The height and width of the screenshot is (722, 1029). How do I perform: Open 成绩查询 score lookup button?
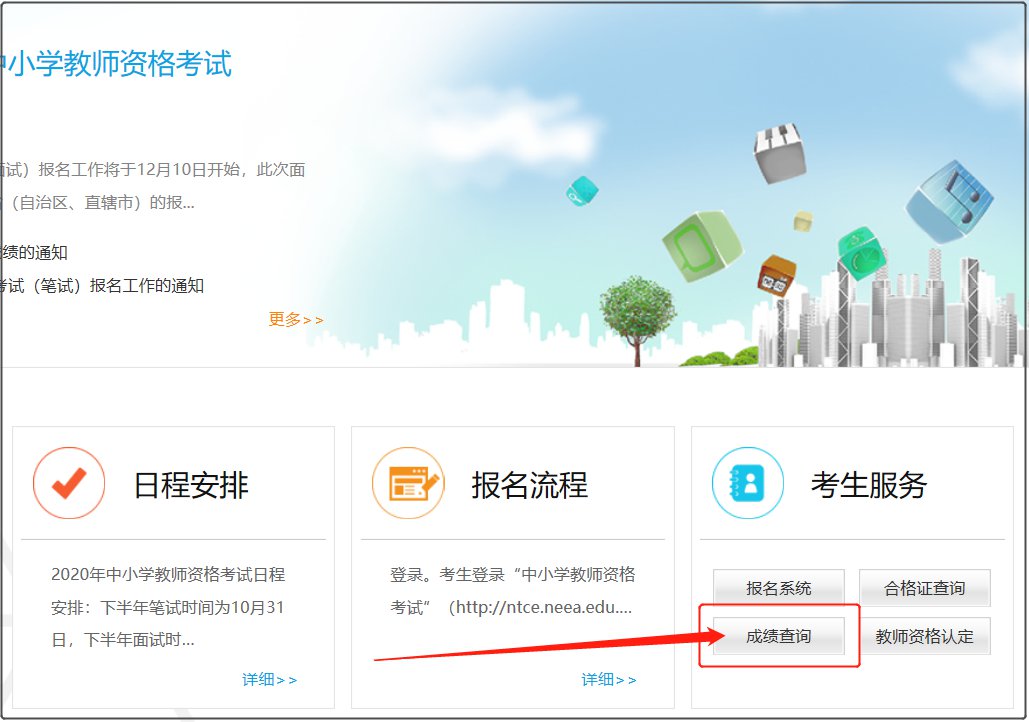778,636
